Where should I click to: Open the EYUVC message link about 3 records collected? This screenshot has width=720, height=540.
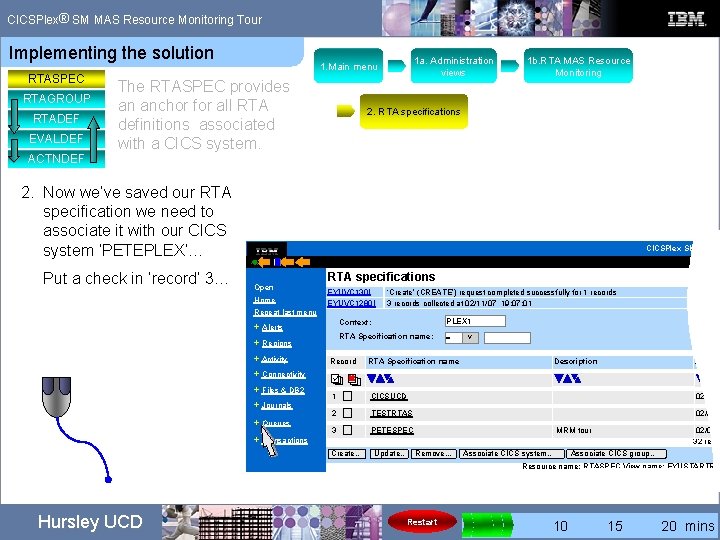pyautogui.click(x=351, y=303)
